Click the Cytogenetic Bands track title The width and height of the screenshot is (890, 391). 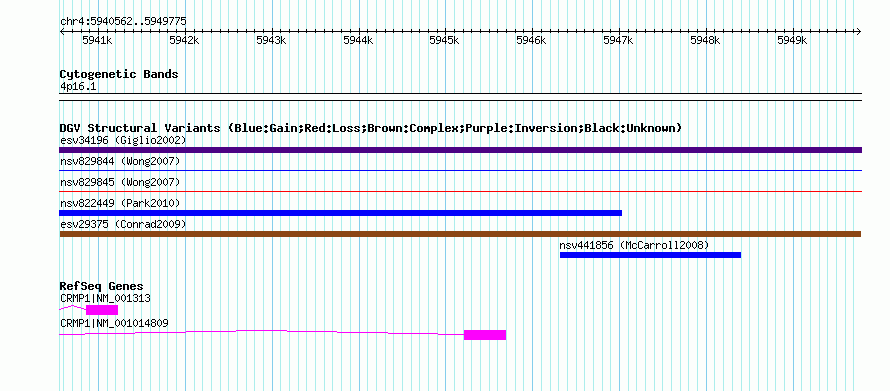[x=119, y=74]
